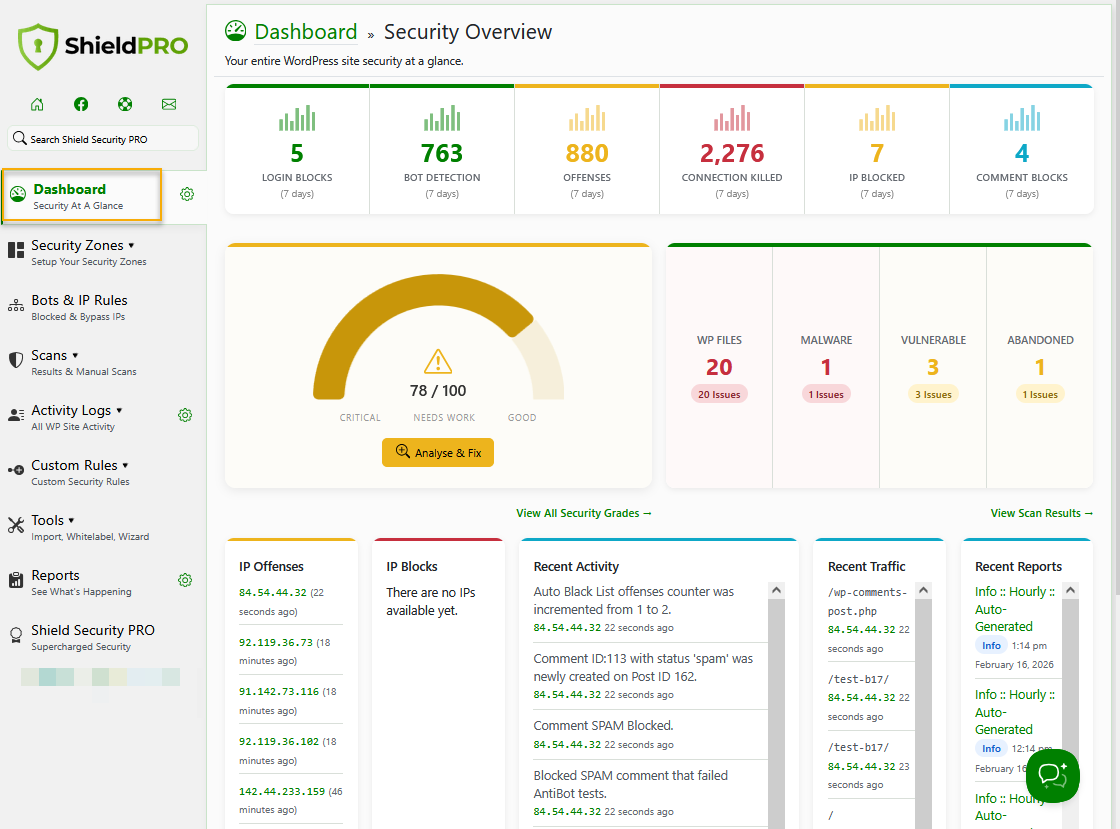Image resolution: width=1120 pixels, height=829 pixels.
Task: Click the Login Blocks chart icon
Action: [297, 119]
